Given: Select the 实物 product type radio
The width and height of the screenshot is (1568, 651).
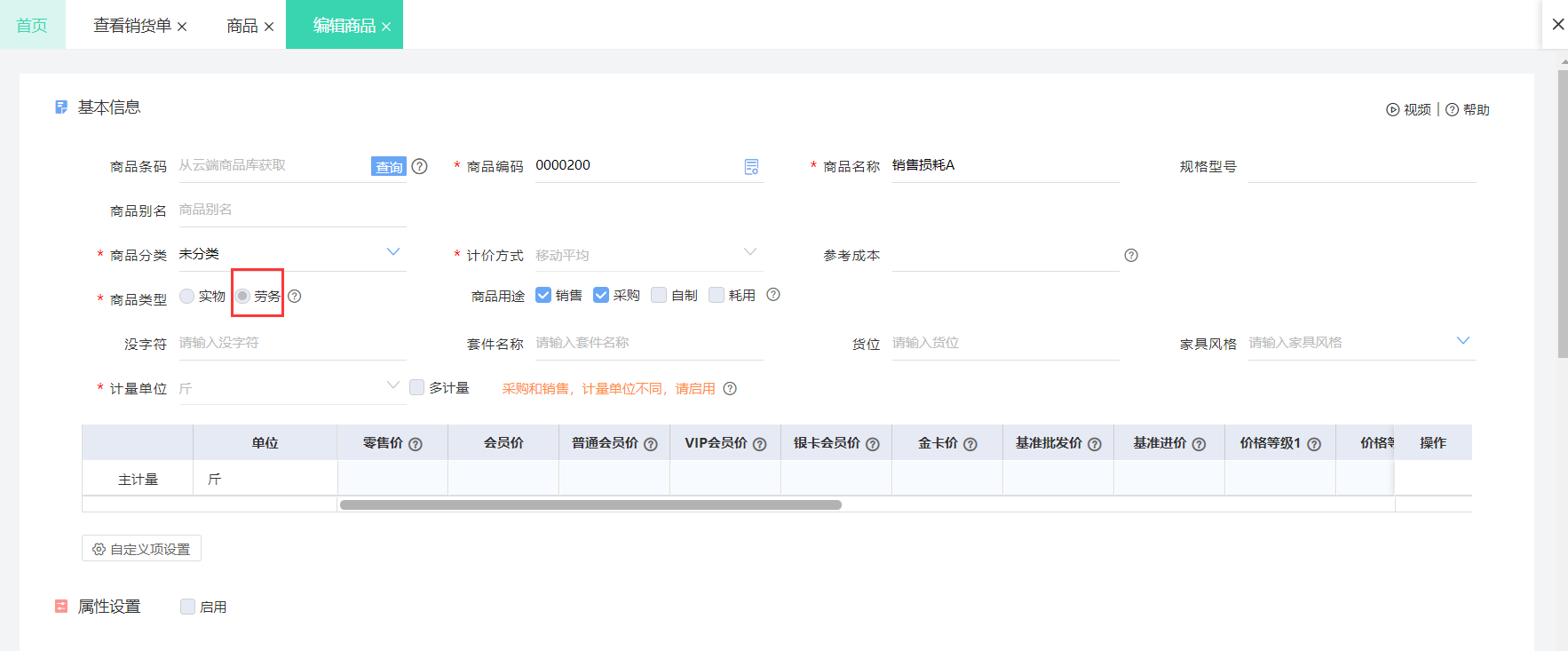Looking at the screenshot, I should (x=186, y=296).
